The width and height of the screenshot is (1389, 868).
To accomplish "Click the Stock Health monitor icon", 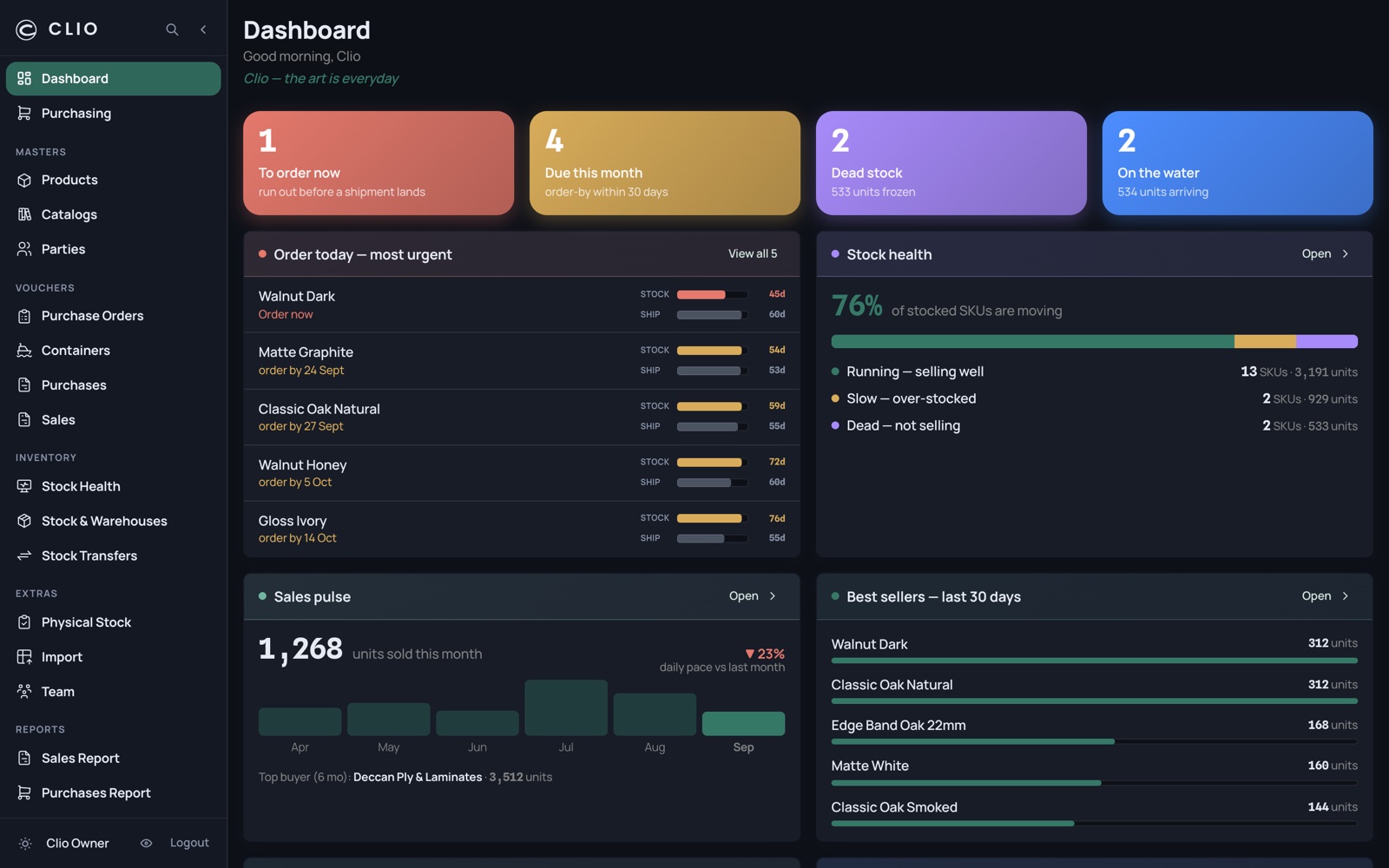I will pos(24,486).
